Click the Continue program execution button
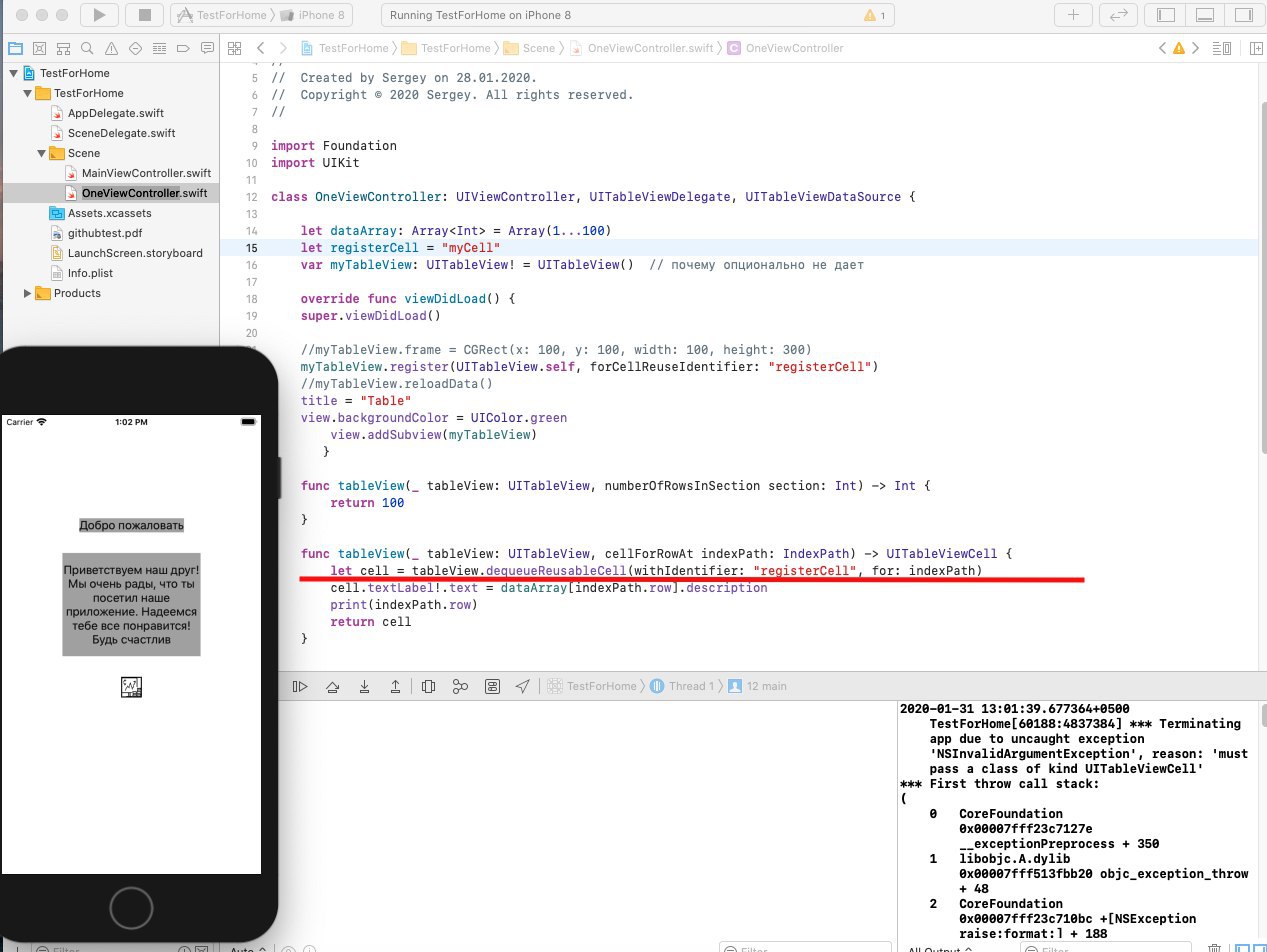This screenshot has width=1267, height=952. 299,686
